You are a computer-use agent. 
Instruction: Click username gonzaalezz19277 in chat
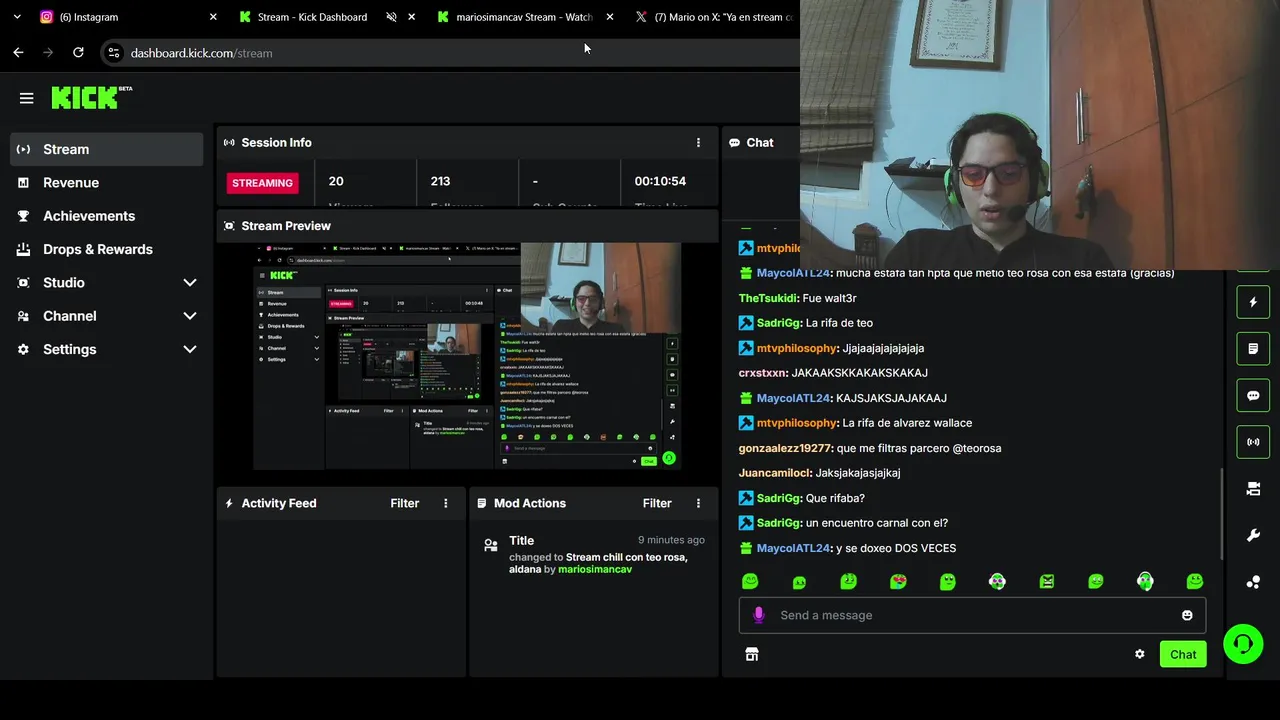pyautogui.click(x=785, y=448)
